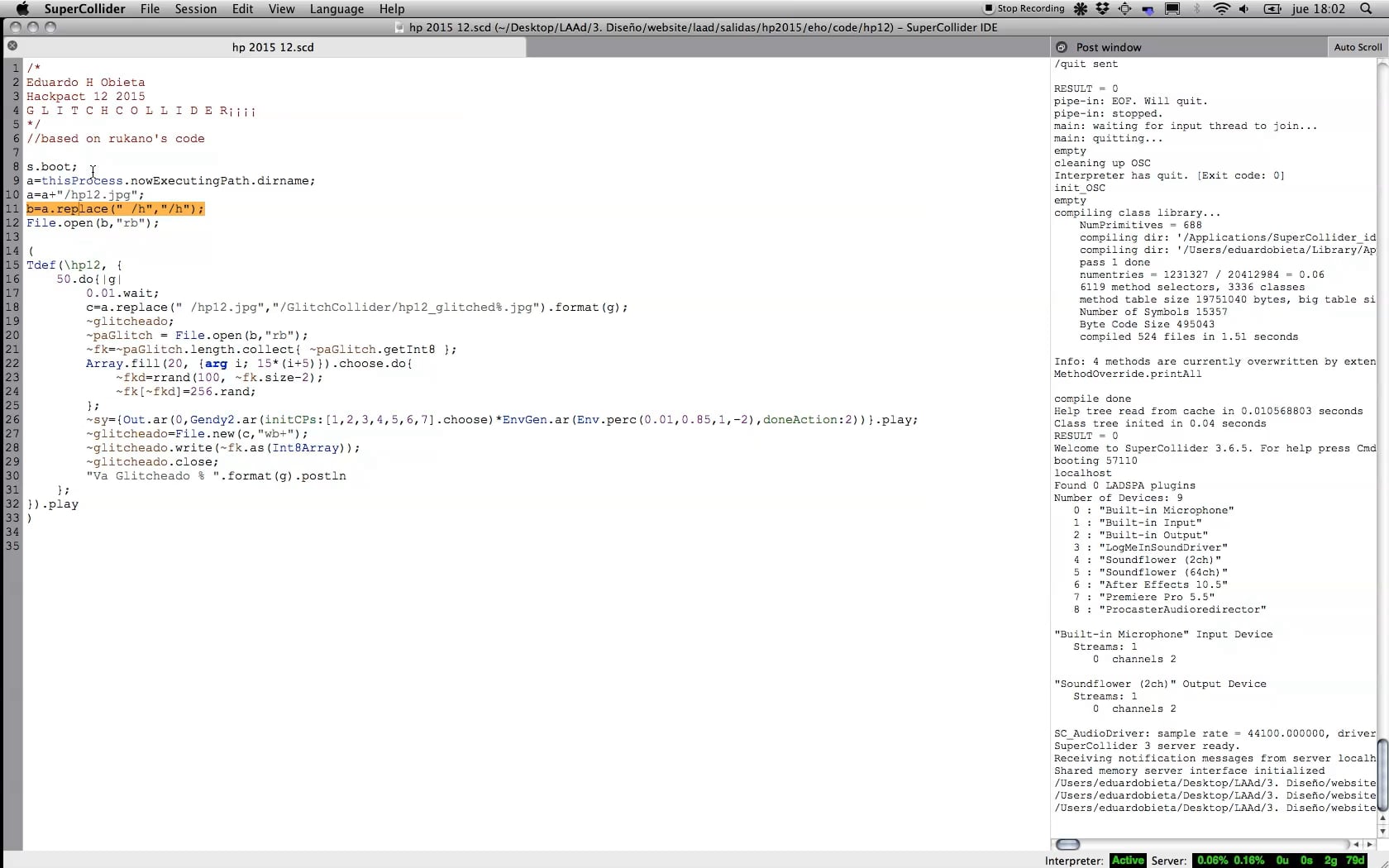Screen dimensions: 1389x868
Task: Click 'compile done' text in Post window
Action: pyautogui.click(x=1092, y=398)
